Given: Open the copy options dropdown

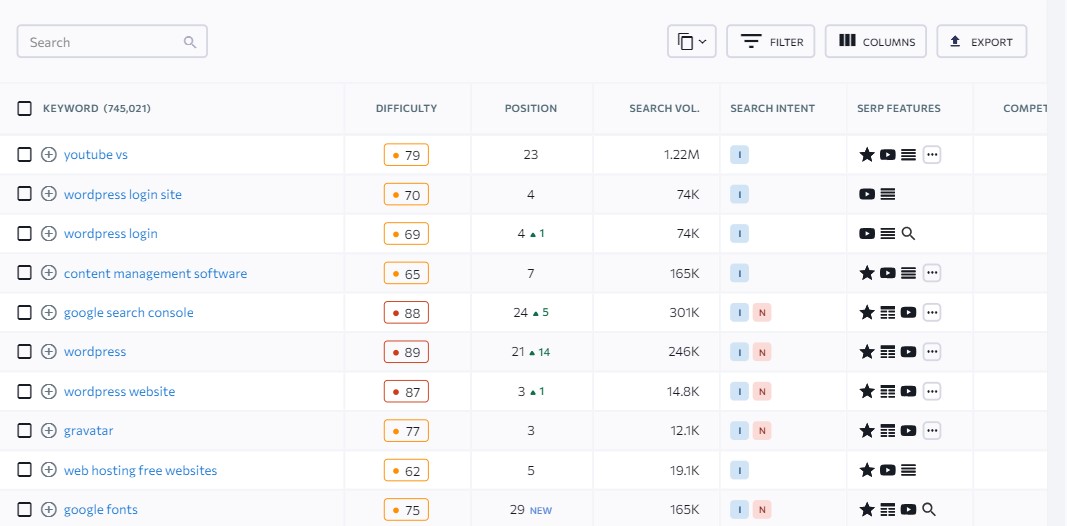Looking at the screenshot, I should (x=691, y=42).
